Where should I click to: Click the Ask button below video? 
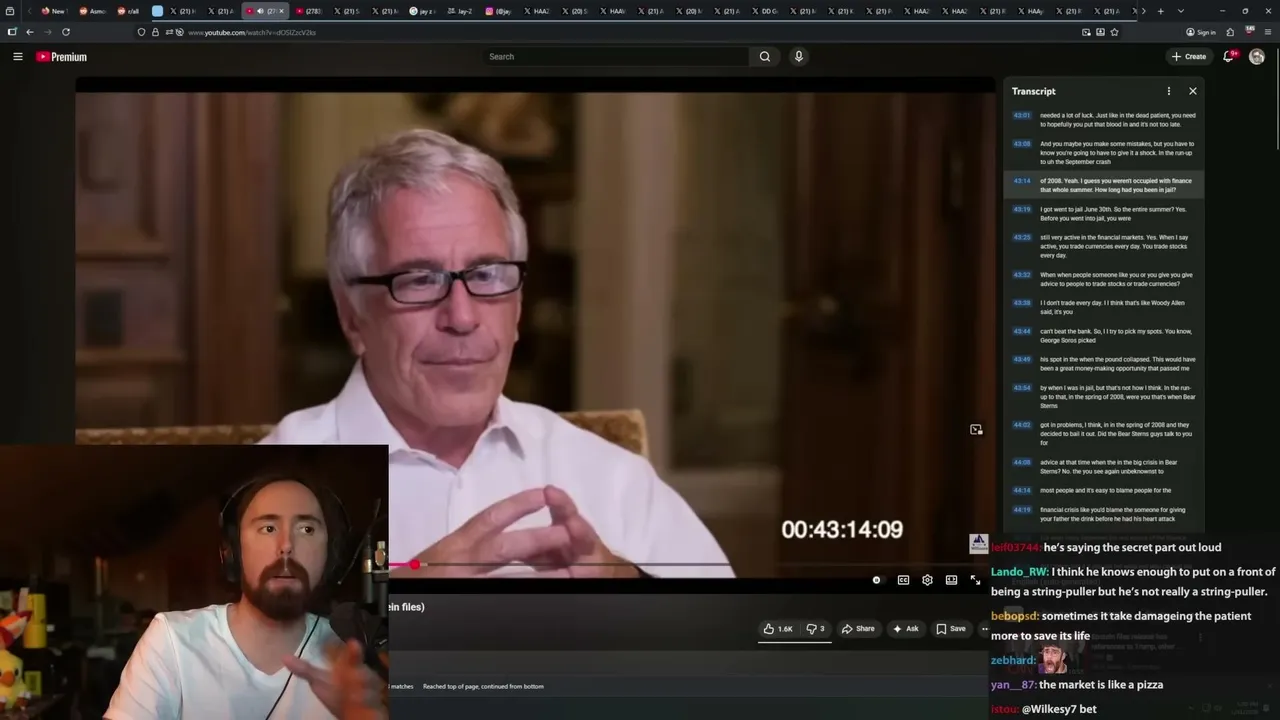(905, 629)
